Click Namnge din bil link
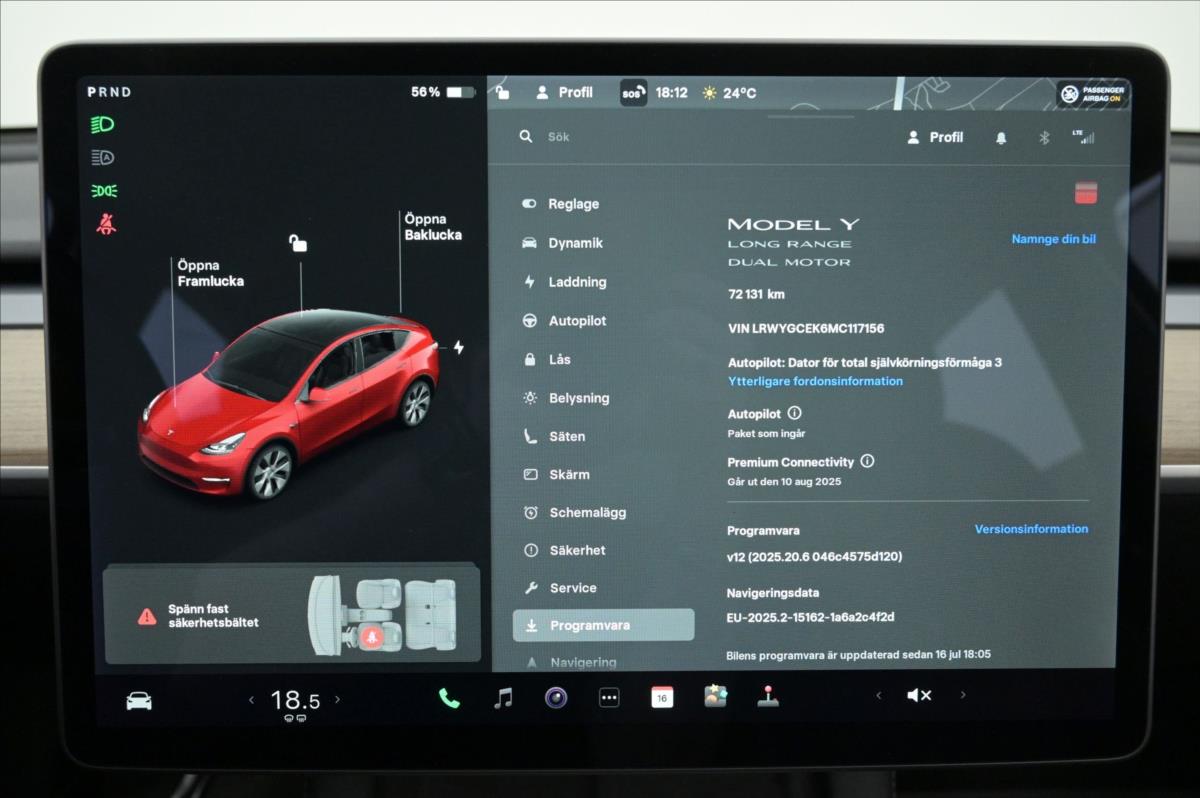The image size is (1200, 798). (1054, 240)
